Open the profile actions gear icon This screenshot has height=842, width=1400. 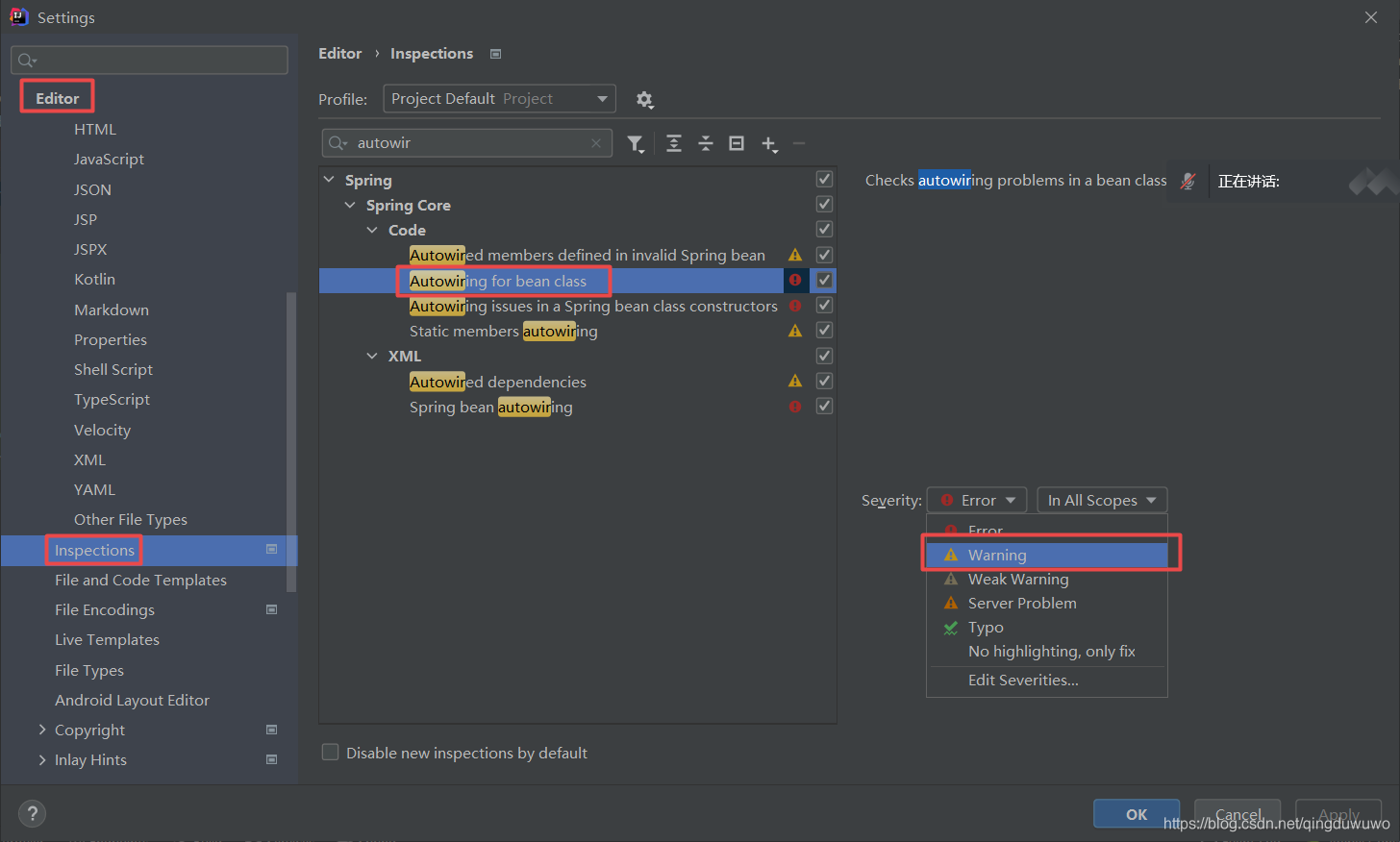[644, 99]
